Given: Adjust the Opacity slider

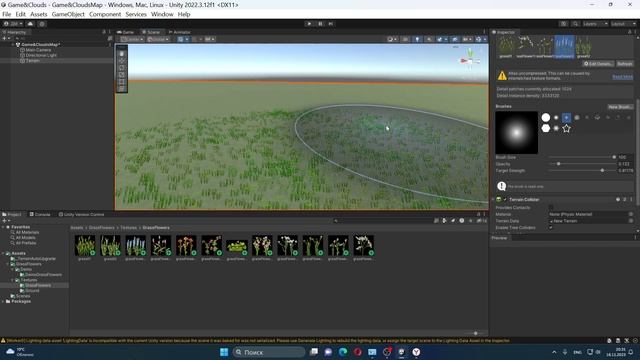Looking at the screenshot, I should (x=582, y=164).
